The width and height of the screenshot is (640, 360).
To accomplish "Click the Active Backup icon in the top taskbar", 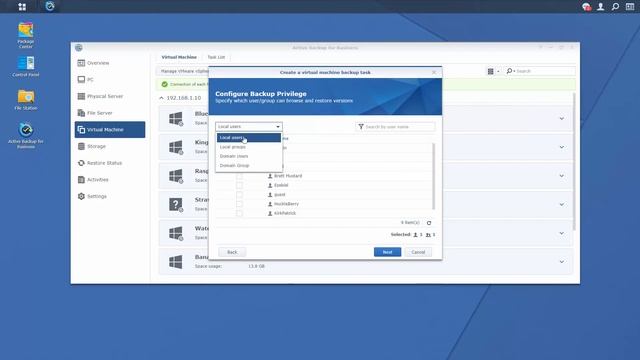I will (x=50, y=6).
